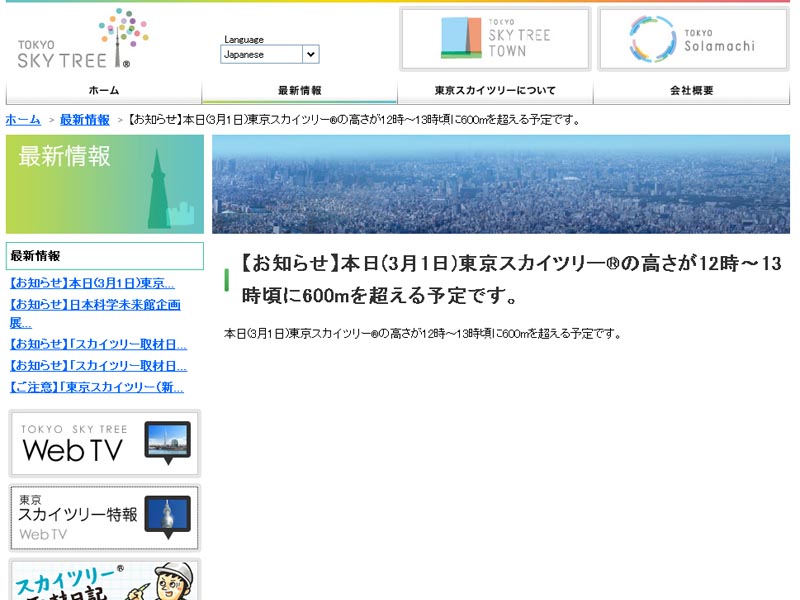
Task: Open the Tokyo Solamachi banner
Action: pos(693,39)
